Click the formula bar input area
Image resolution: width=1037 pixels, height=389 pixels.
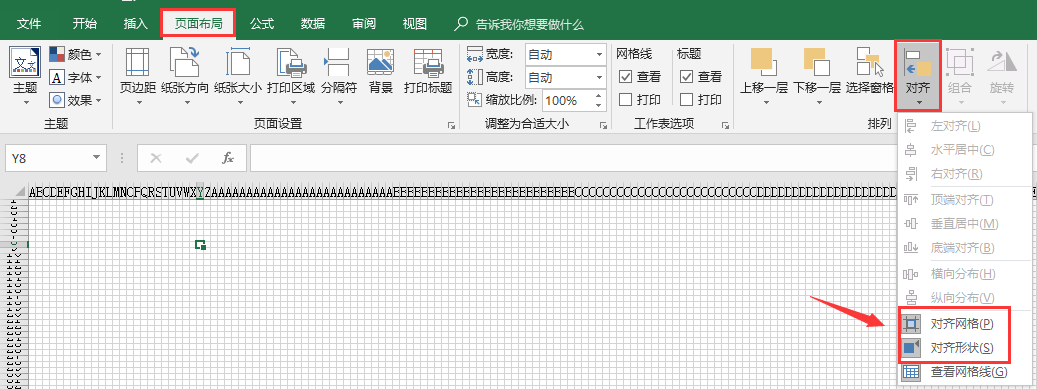pyautogui.click(x=573, y=158)
